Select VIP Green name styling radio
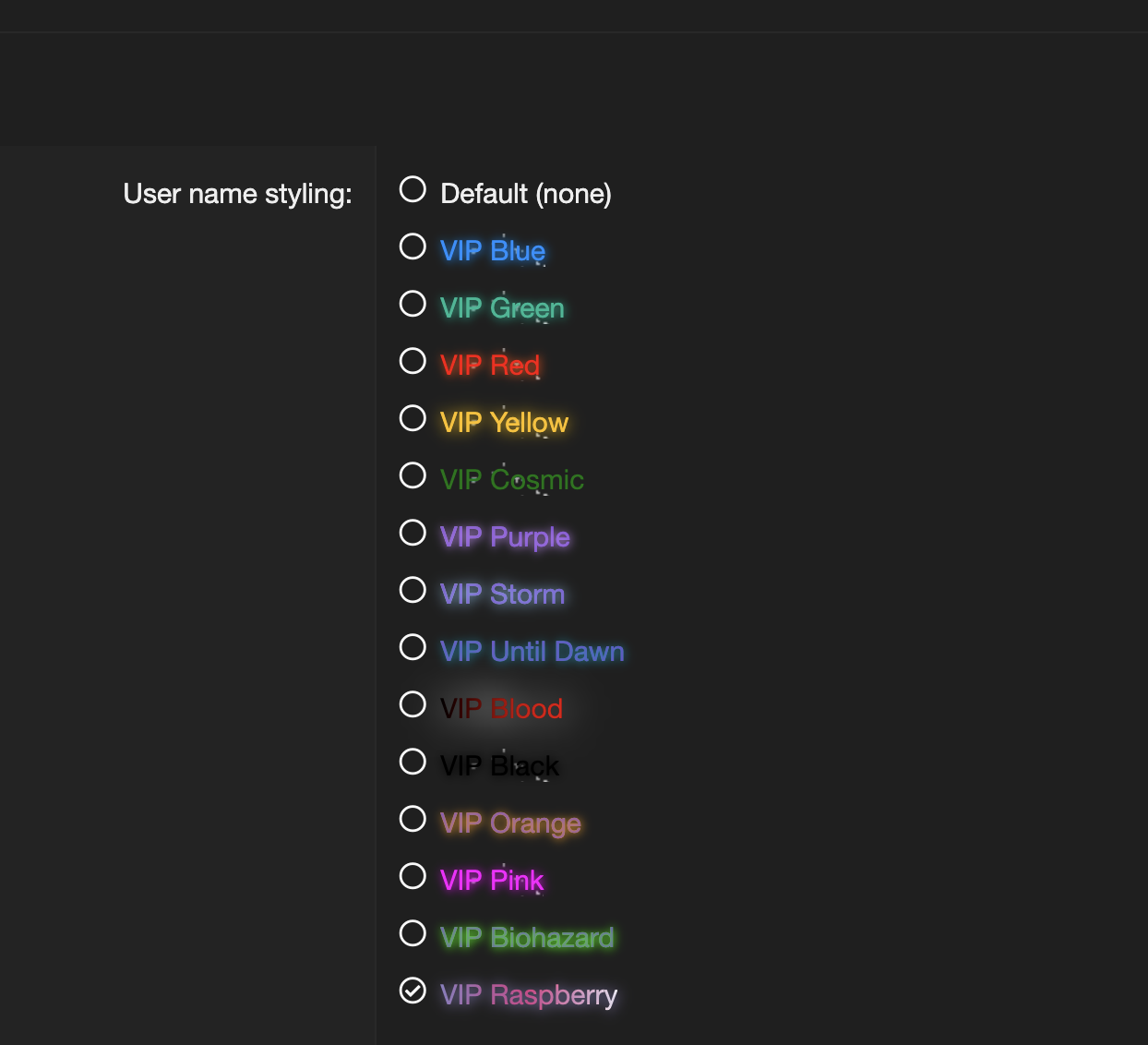The height and width of the screenshot is (1045, 1148). (x=413, y=304)
